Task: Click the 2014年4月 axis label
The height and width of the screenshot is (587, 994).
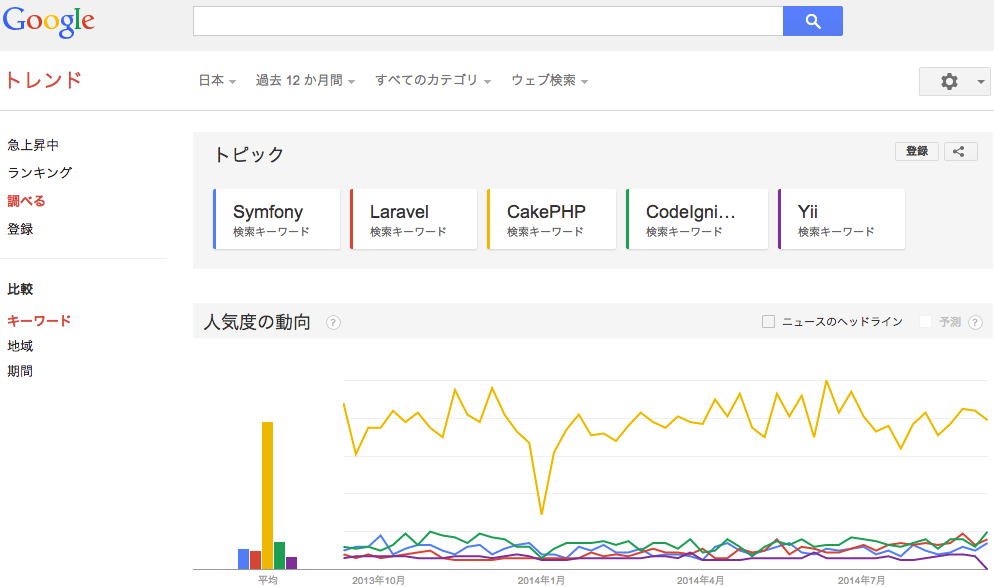Action: [700, 580]
